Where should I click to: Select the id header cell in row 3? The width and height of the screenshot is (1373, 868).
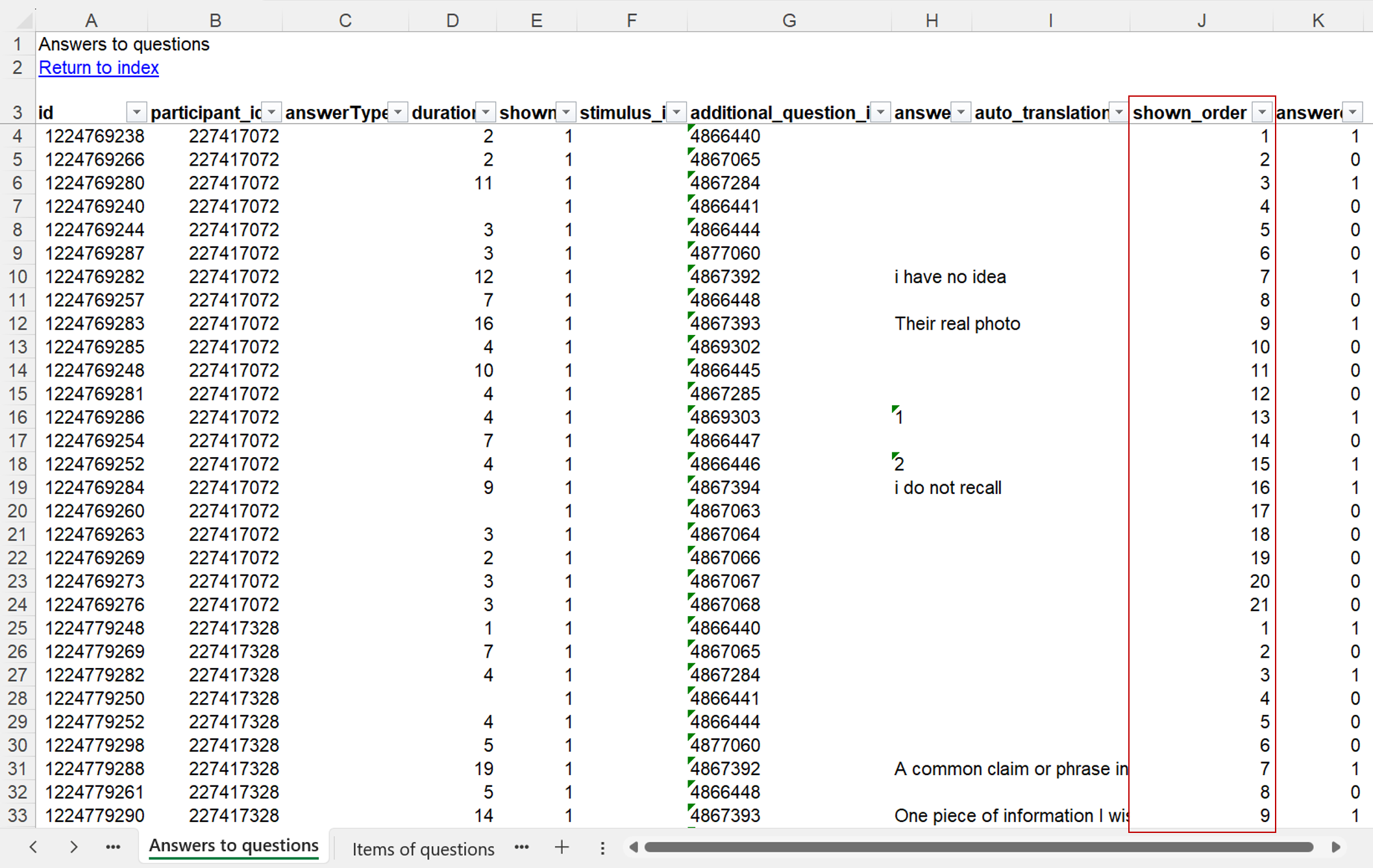pyautogui.click(x=92, y=112)
